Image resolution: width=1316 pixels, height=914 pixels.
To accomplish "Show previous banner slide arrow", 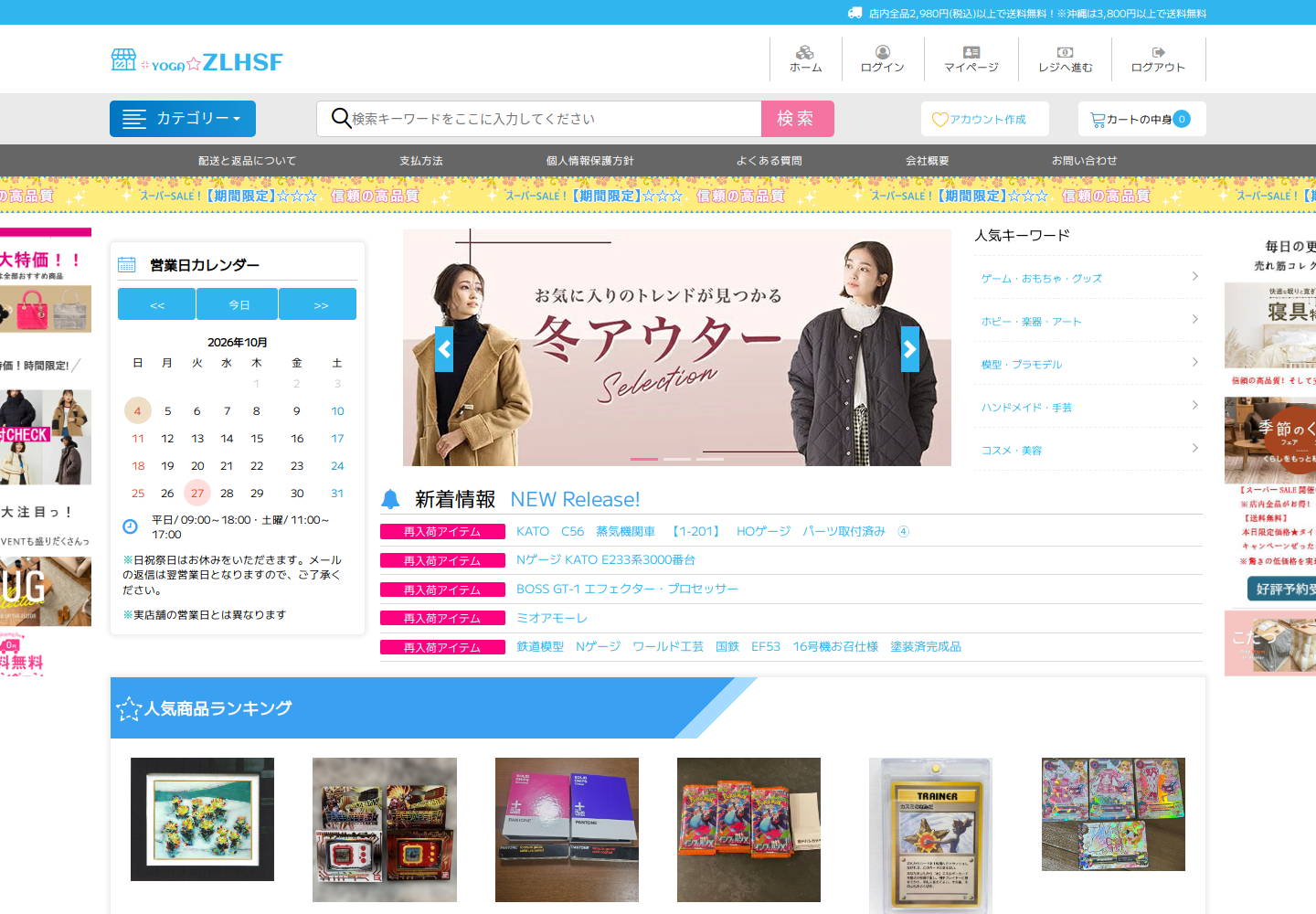I will coord(444,349).
